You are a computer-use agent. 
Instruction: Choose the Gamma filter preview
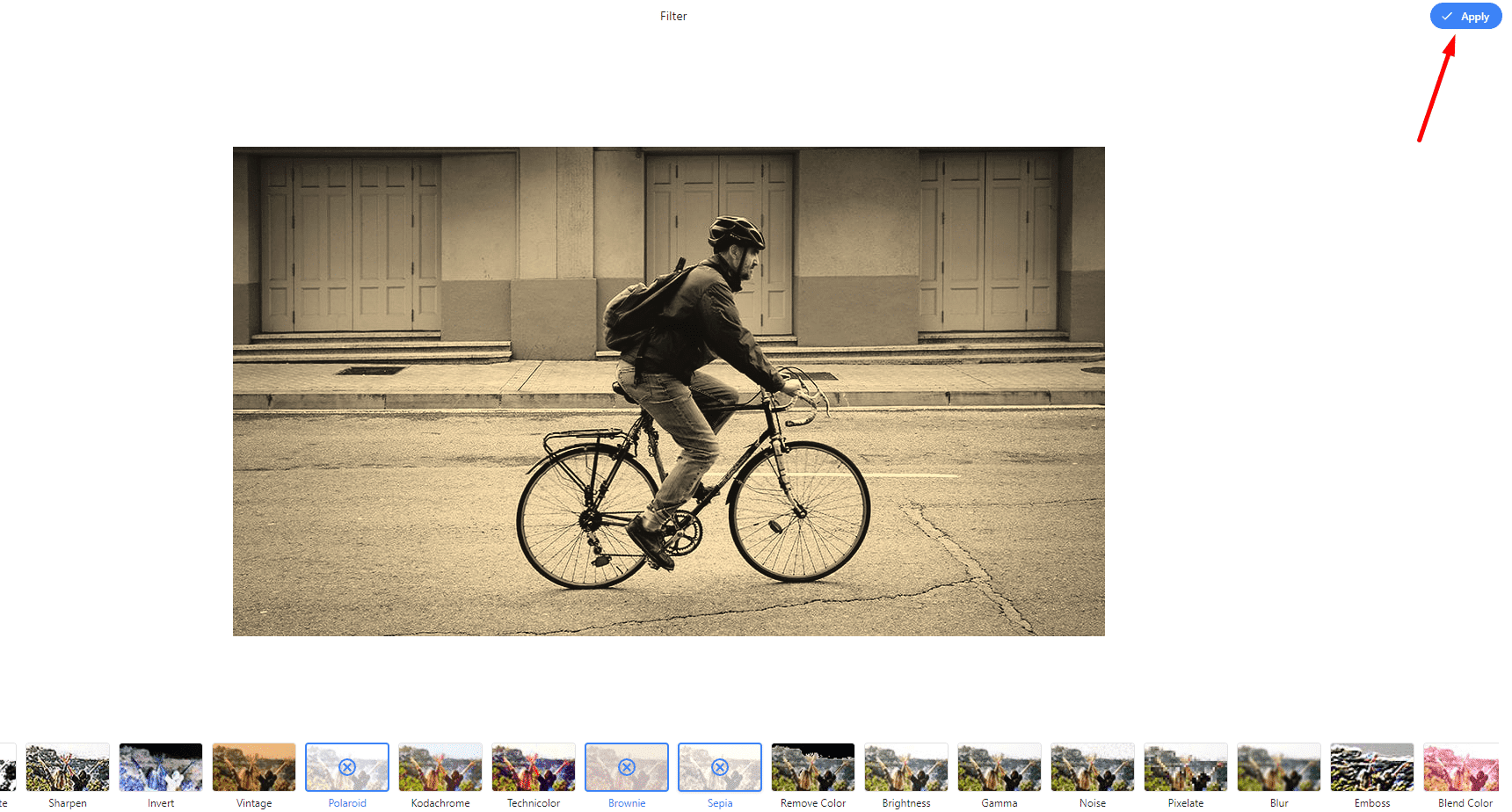click(1000, 767)
